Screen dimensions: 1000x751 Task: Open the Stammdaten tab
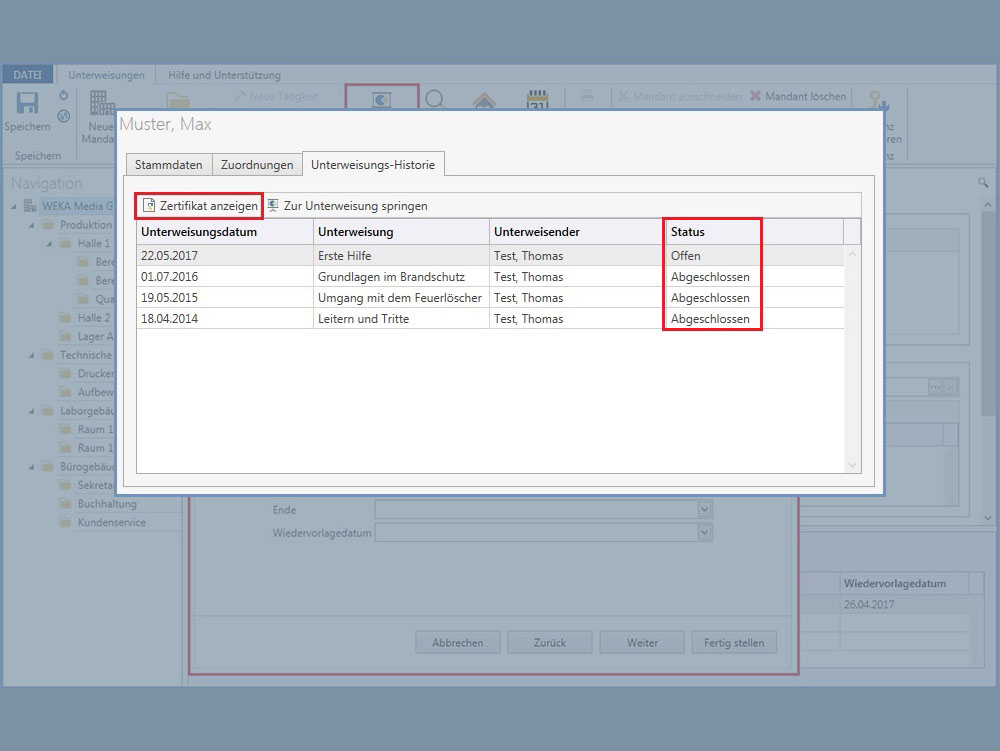coord(168,165)
